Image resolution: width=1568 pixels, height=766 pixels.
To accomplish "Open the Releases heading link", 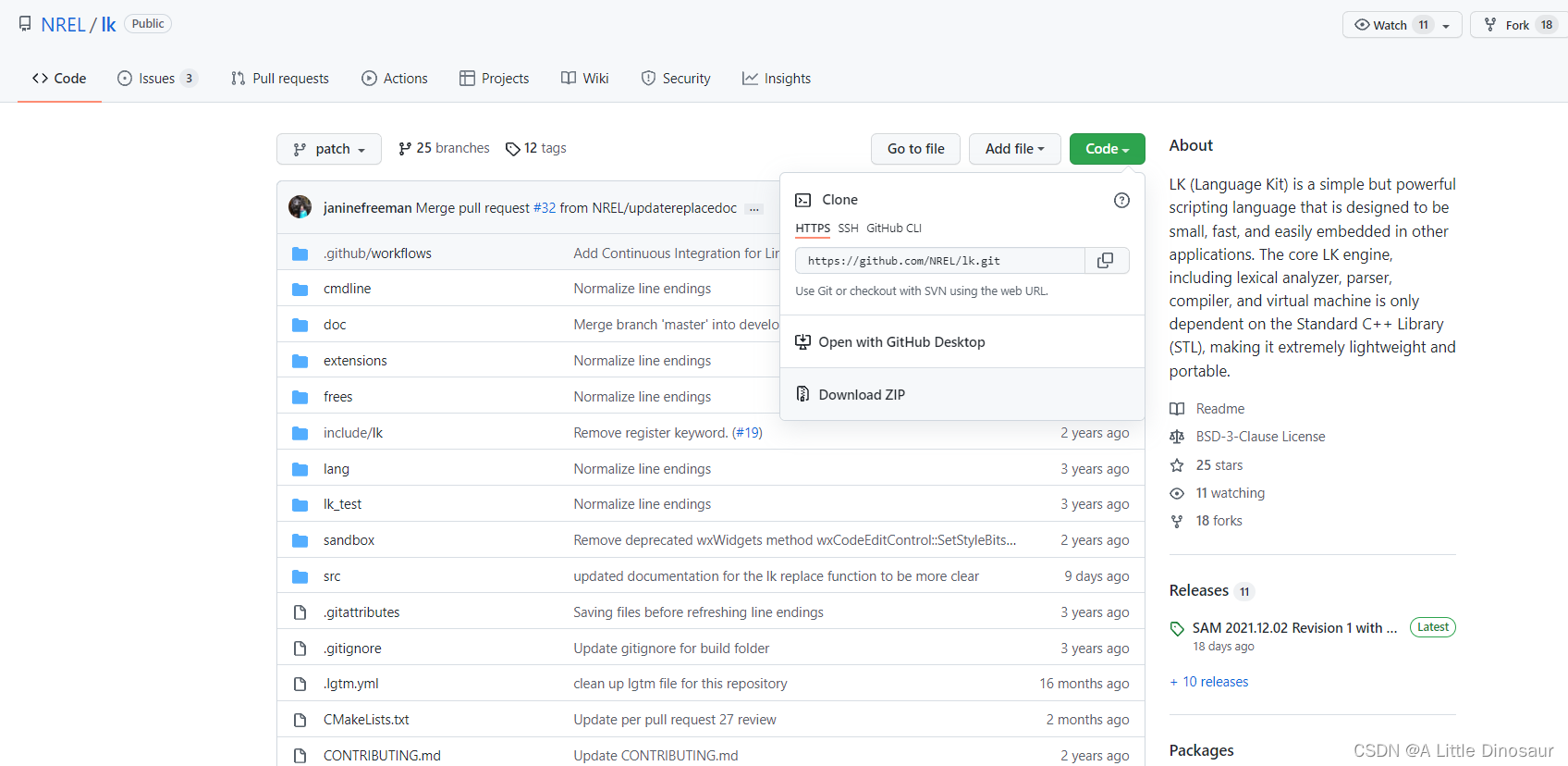I will (1199, 590).
